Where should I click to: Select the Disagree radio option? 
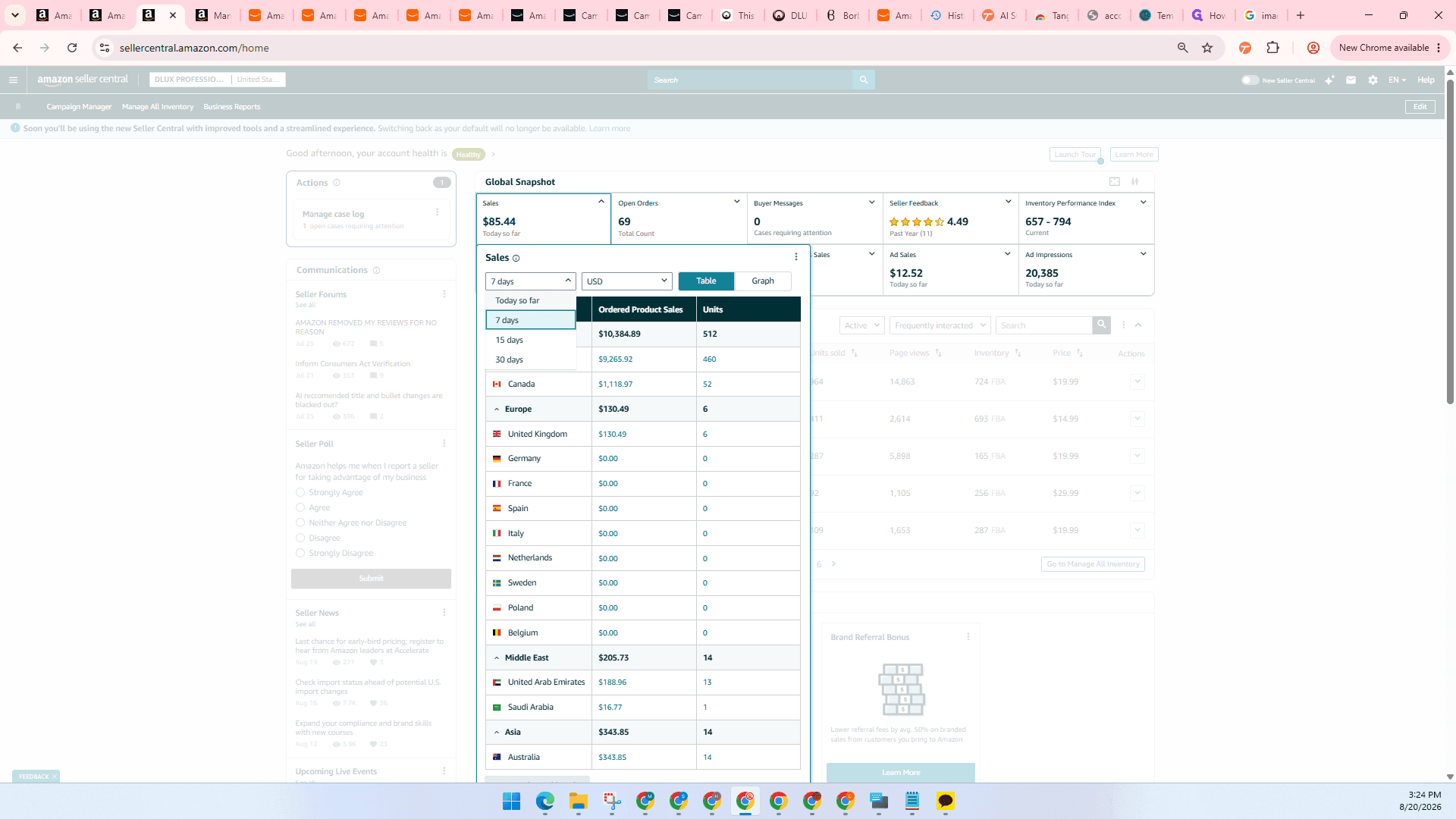pos(300,538)
